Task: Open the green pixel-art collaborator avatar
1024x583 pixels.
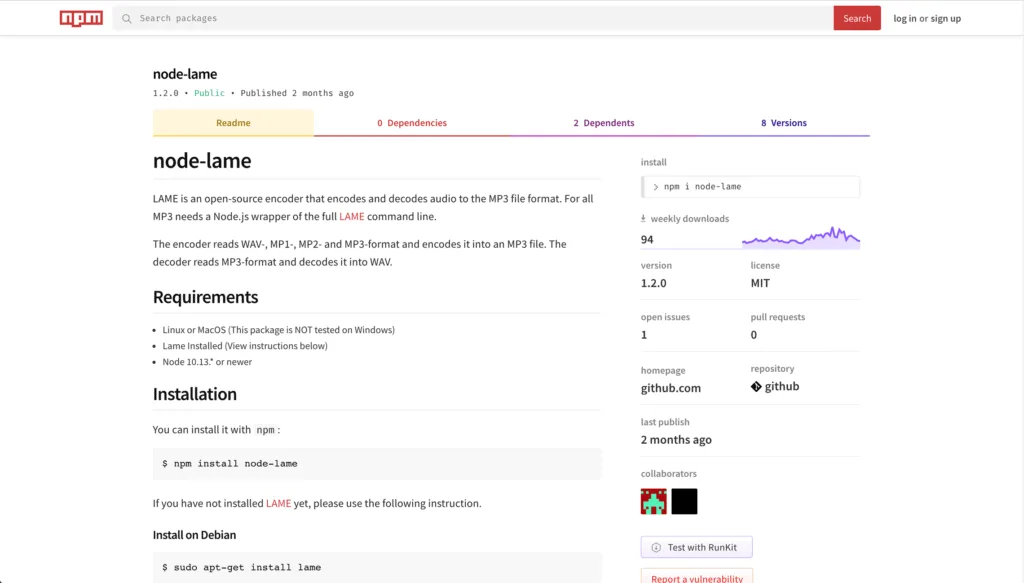Action: pyautogui.click(x=654, y=501)
